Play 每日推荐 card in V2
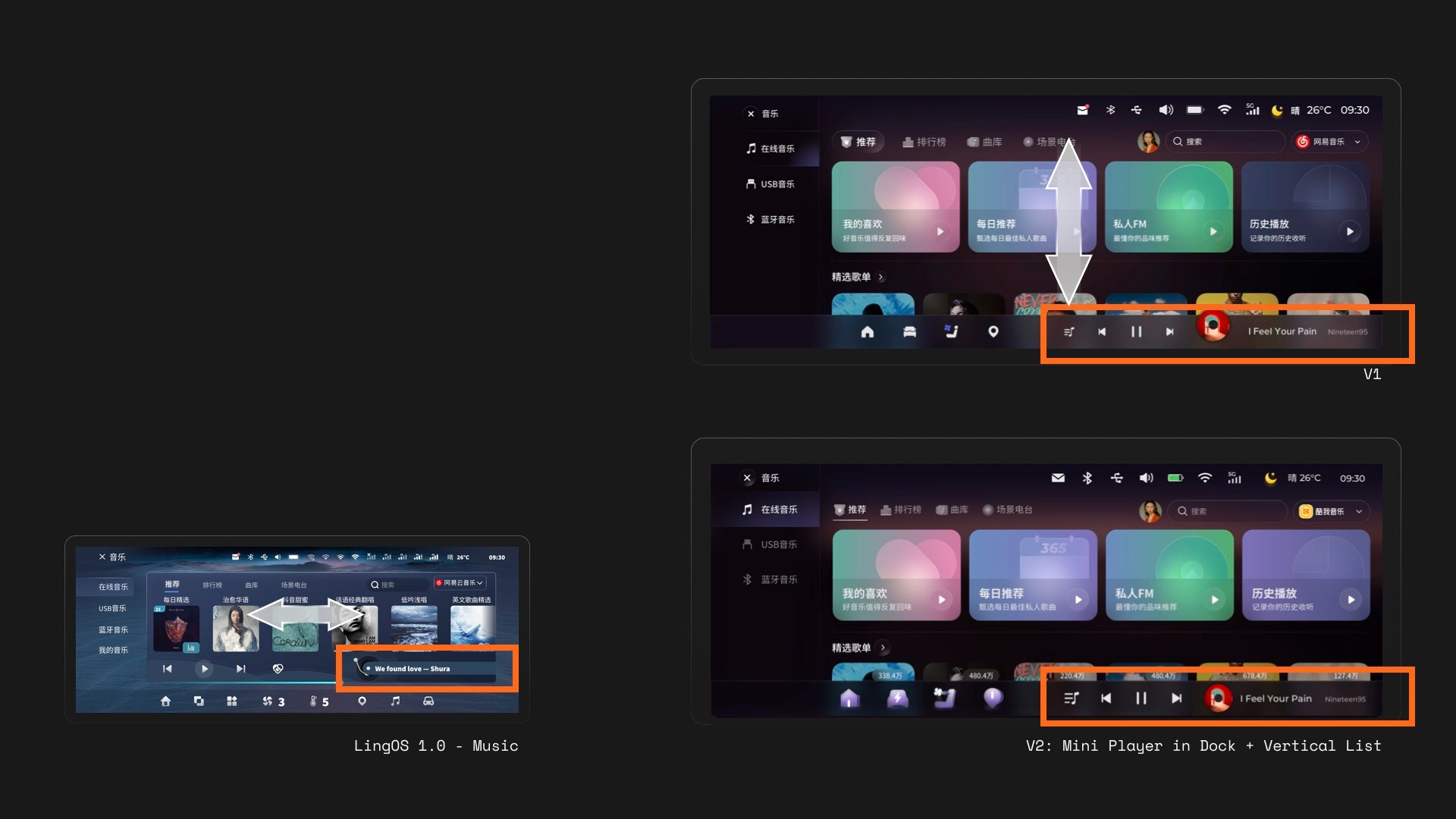 coord(1078,600)
